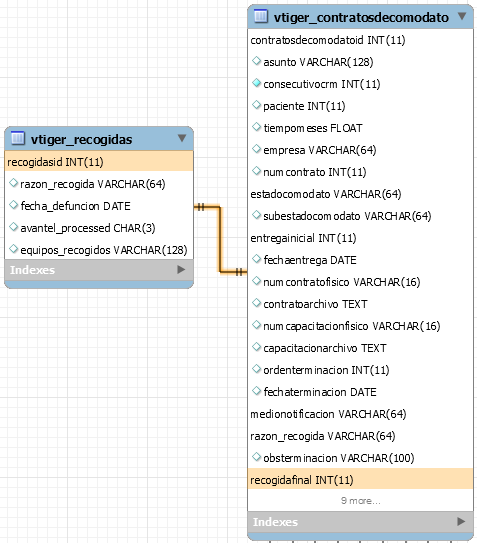The height and width of the screenshot is (543, 477).
Task: Collapse the vtiger_recogidas table columns
Action: (x=182, y=138)
